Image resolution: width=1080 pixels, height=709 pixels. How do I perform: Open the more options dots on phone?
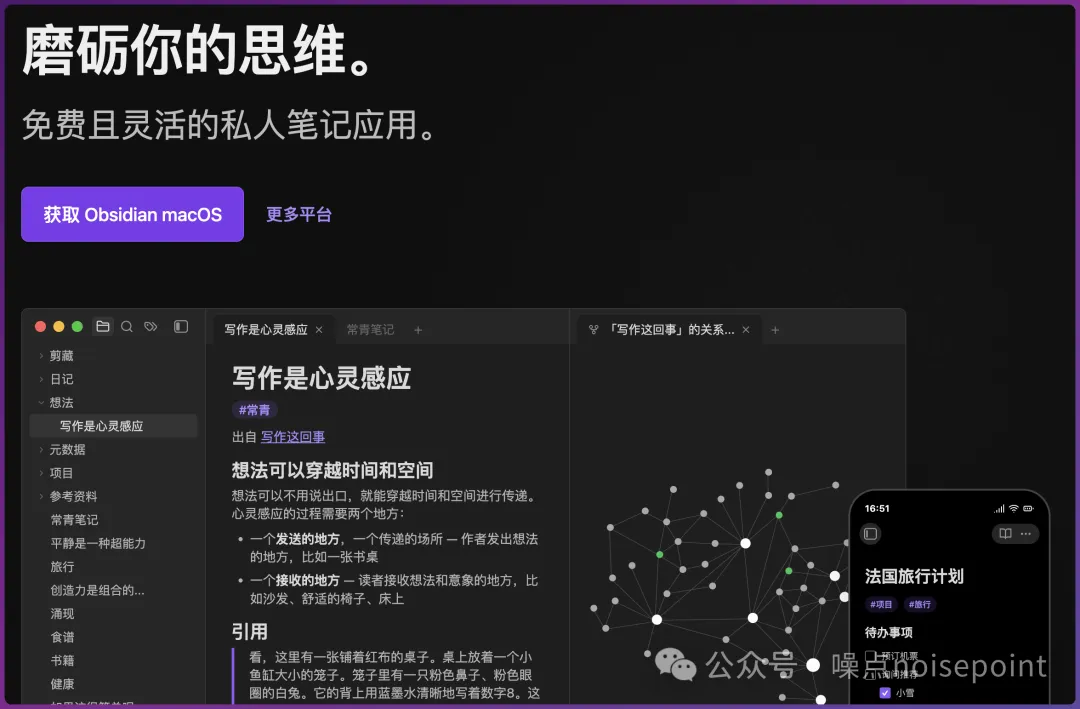1026,533
